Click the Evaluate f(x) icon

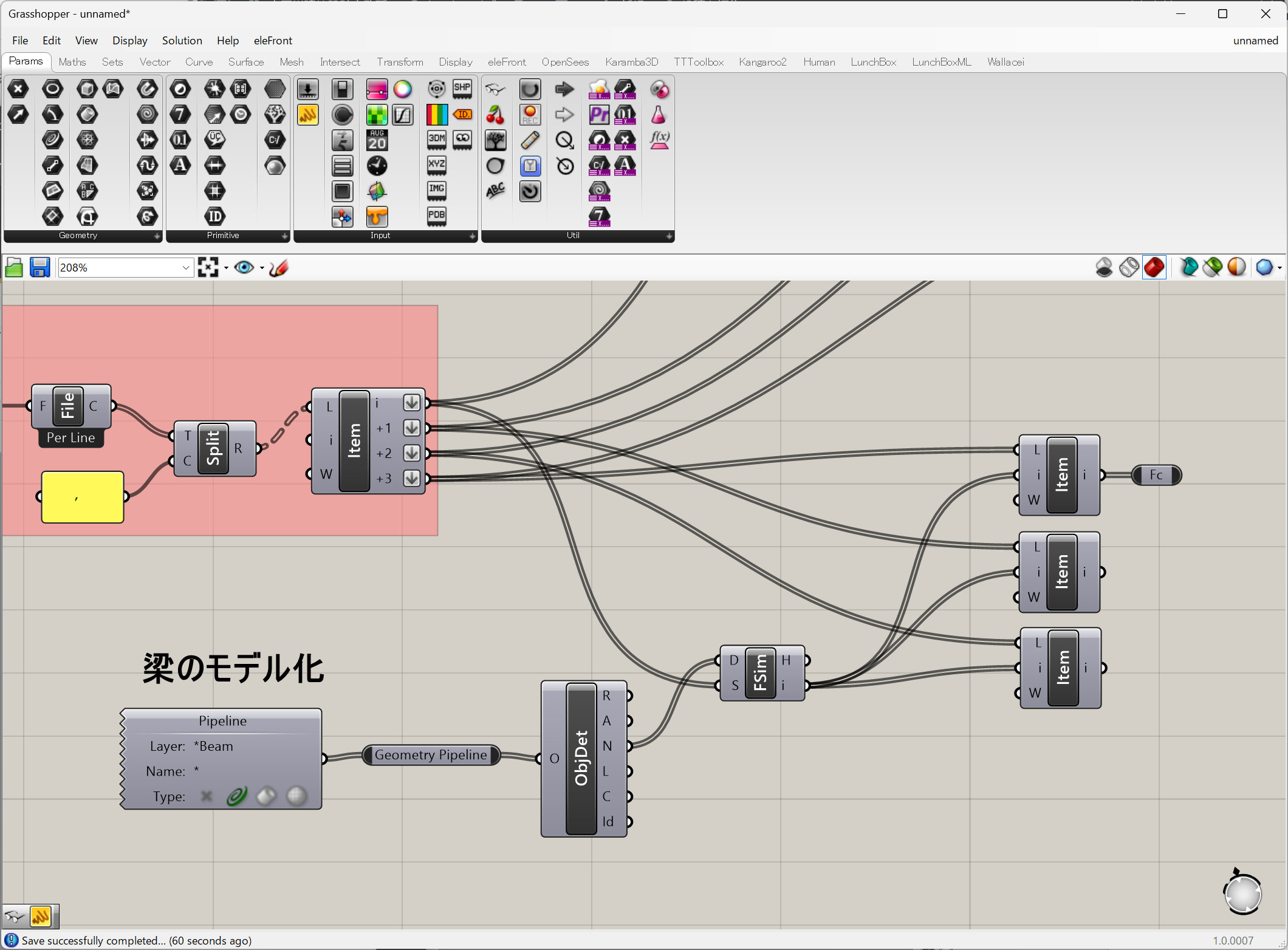[x=659, y=140]
